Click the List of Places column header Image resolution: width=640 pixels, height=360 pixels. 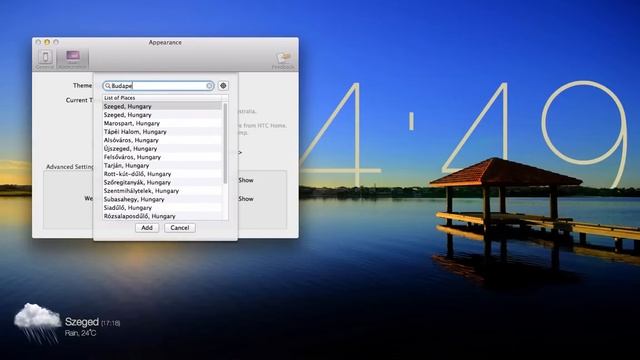pyautogui.click(x=162, y=98)
